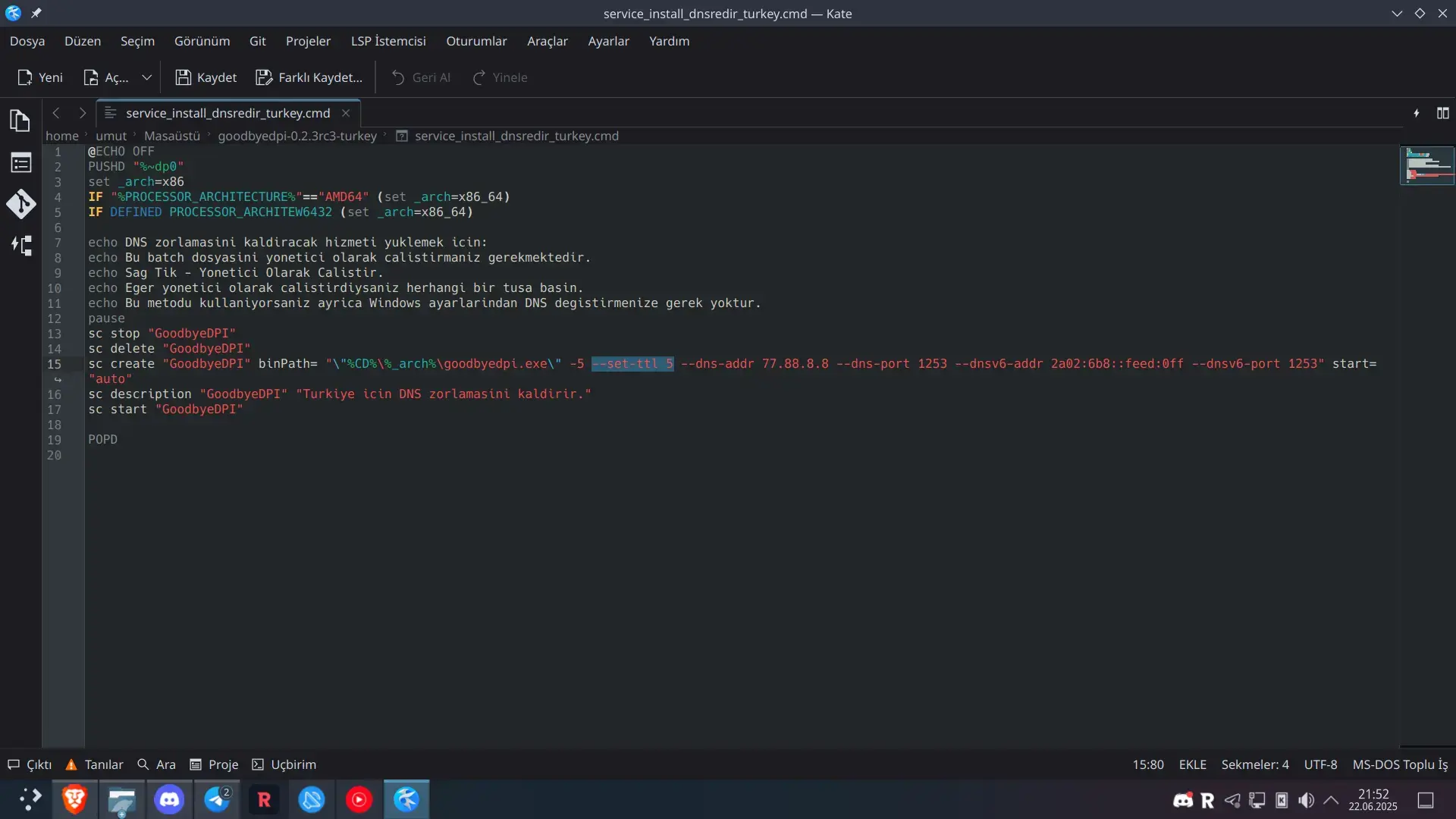Viewport: 1456px width, 819px height.
Task: Open the Görünüm menu
Action: (x=202, y=41)
